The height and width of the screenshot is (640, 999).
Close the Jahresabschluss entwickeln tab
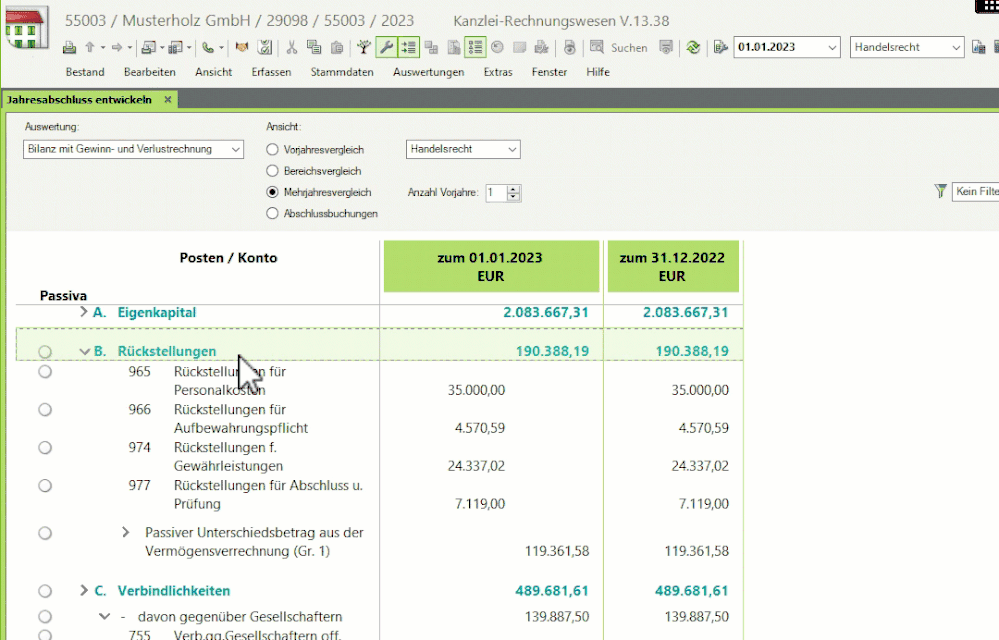(168, 99)
